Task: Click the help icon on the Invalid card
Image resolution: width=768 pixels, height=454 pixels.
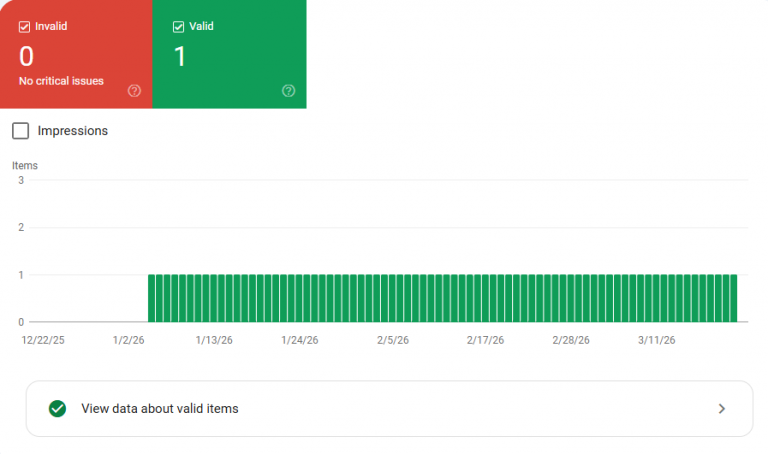Action: coord(135,91)
